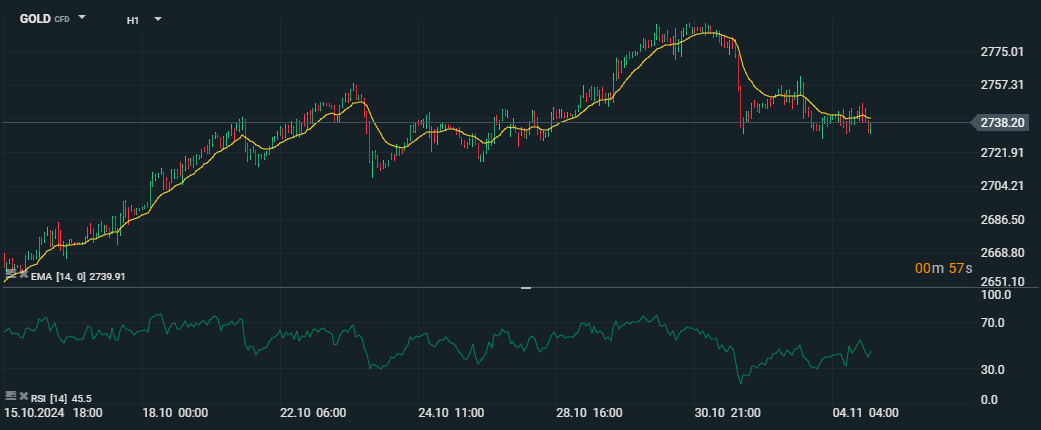The height and width of the screenshot is (430, 1041).
Task: Click the RSI 30.0 level label
Action: point(995,370)
